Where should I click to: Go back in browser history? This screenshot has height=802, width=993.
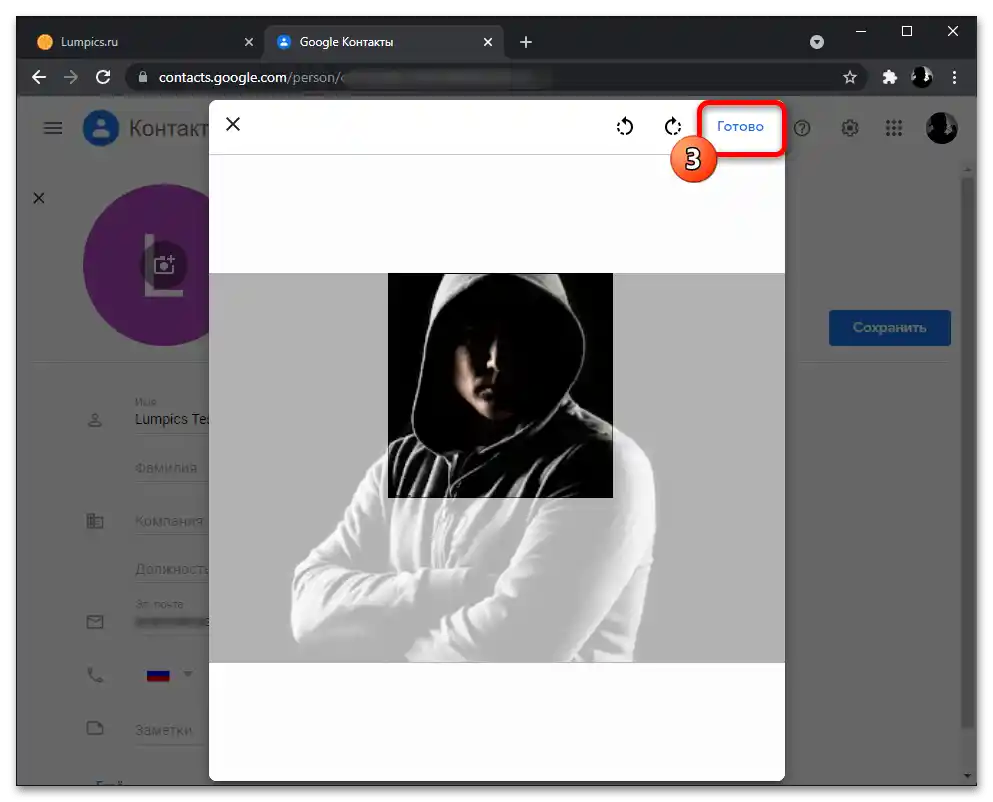39,77
